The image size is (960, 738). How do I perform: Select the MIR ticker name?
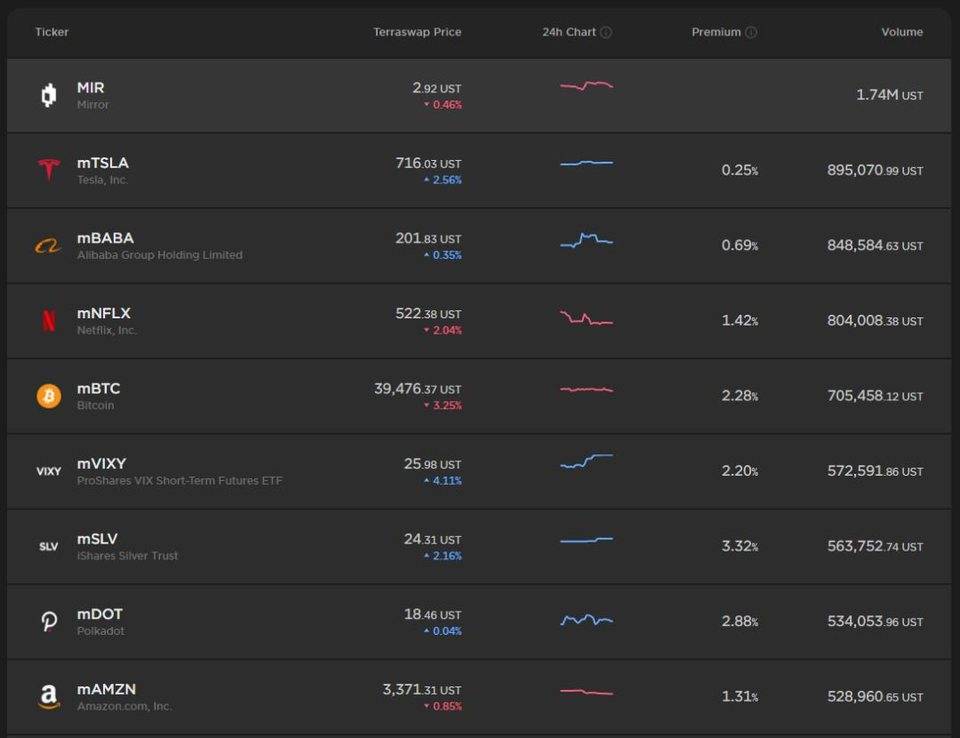point(91,88)
